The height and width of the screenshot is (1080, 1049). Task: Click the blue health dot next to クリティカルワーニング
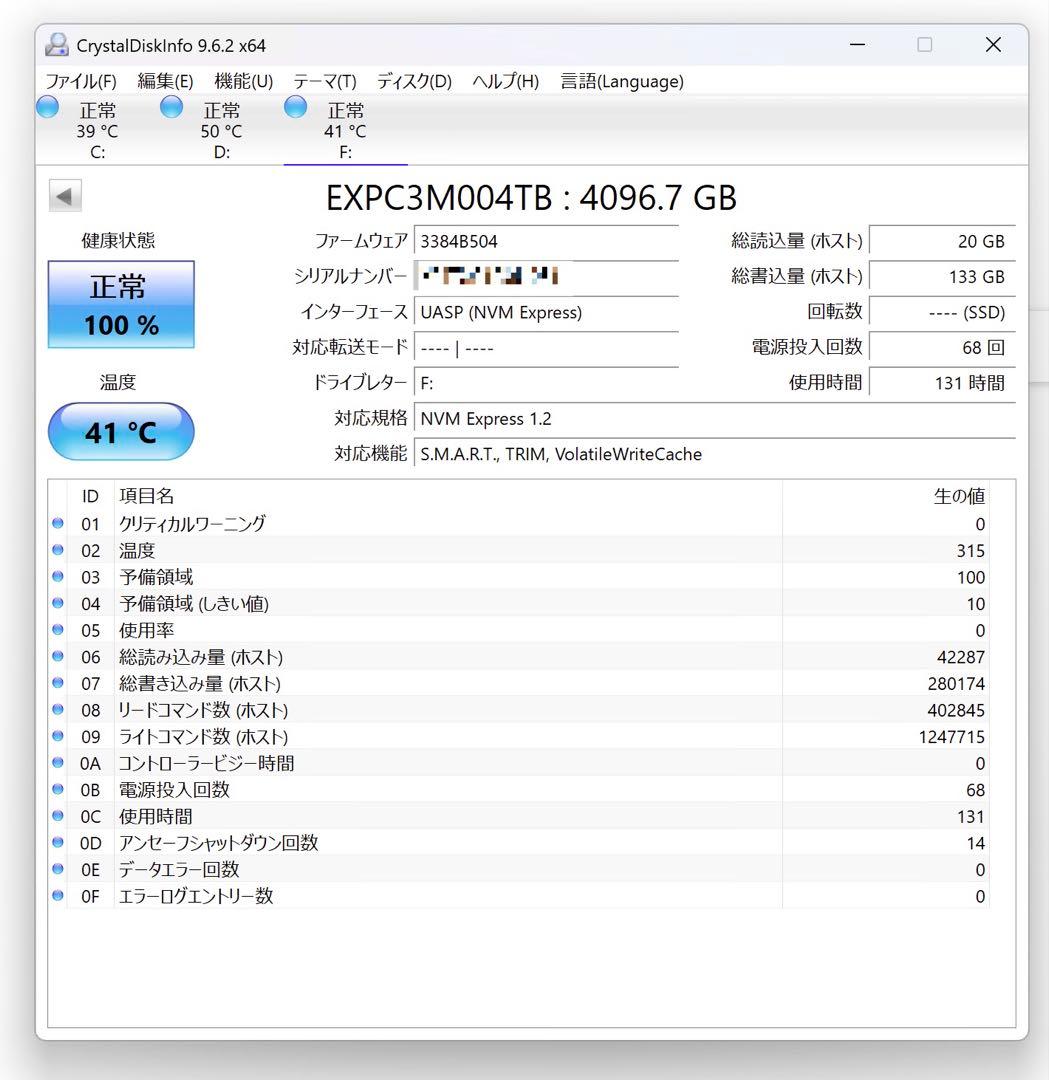pos(57,523)
